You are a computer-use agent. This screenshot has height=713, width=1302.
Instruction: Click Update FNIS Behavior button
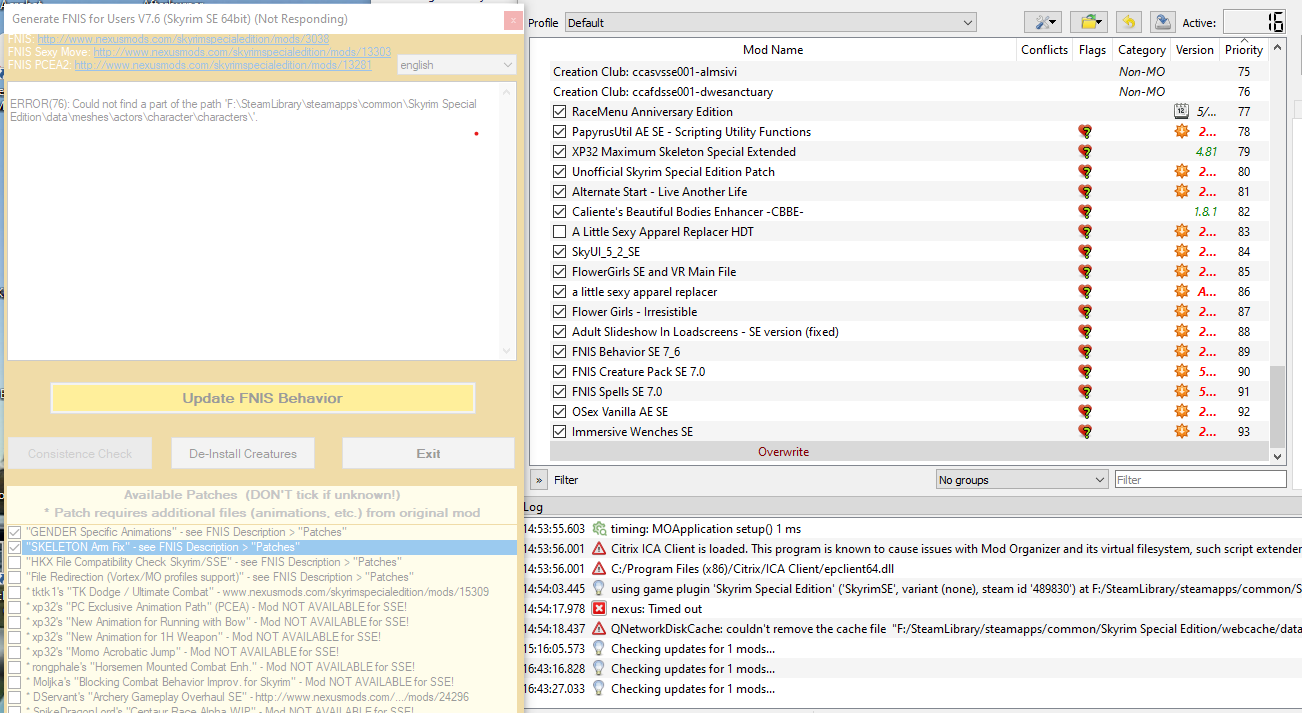click(262, 398)
